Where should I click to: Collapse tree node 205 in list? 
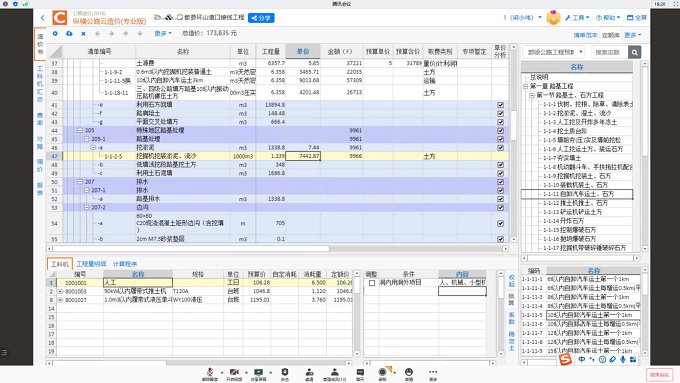80,130
